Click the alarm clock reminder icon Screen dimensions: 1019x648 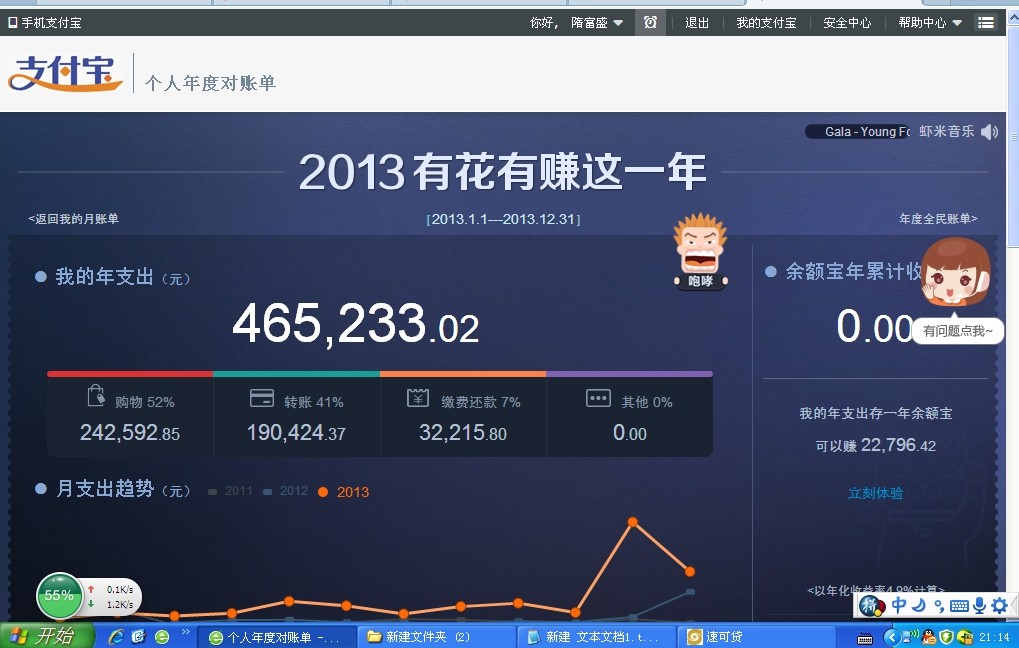click(650, 22)
